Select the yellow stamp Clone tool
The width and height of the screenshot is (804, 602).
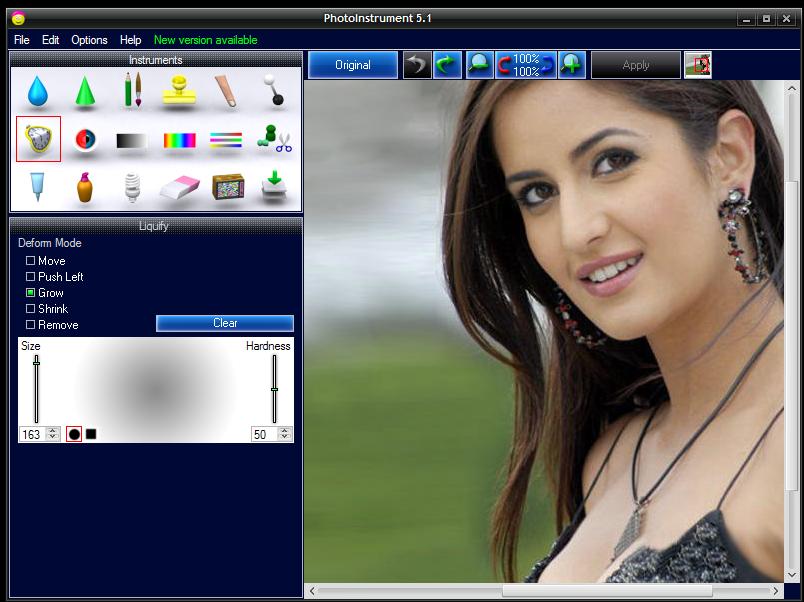pyautogui.click(x=179, y=90)
